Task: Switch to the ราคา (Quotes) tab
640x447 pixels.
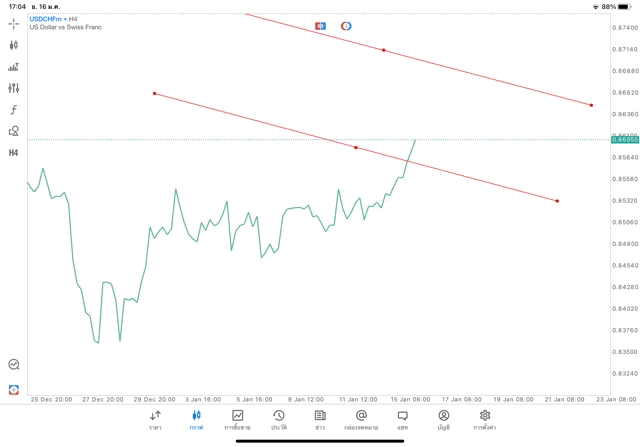Action: pyautogui.click(x=155, y=419)
